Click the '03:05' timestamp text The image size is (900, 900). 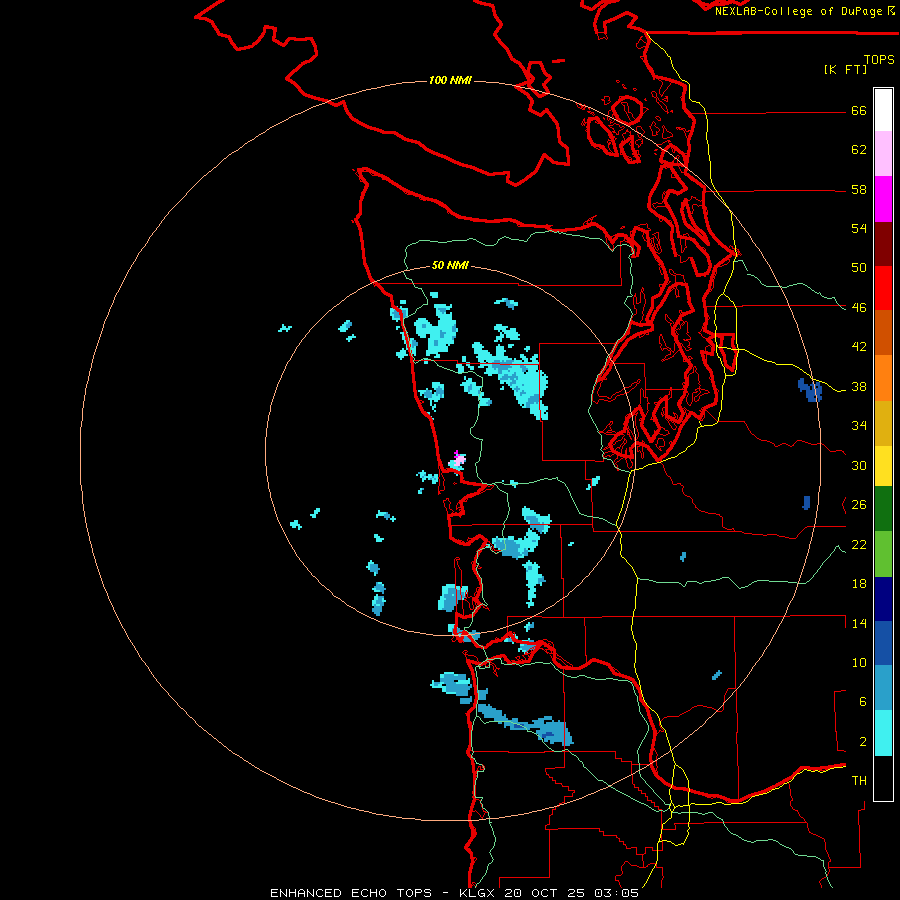(616, 893)
